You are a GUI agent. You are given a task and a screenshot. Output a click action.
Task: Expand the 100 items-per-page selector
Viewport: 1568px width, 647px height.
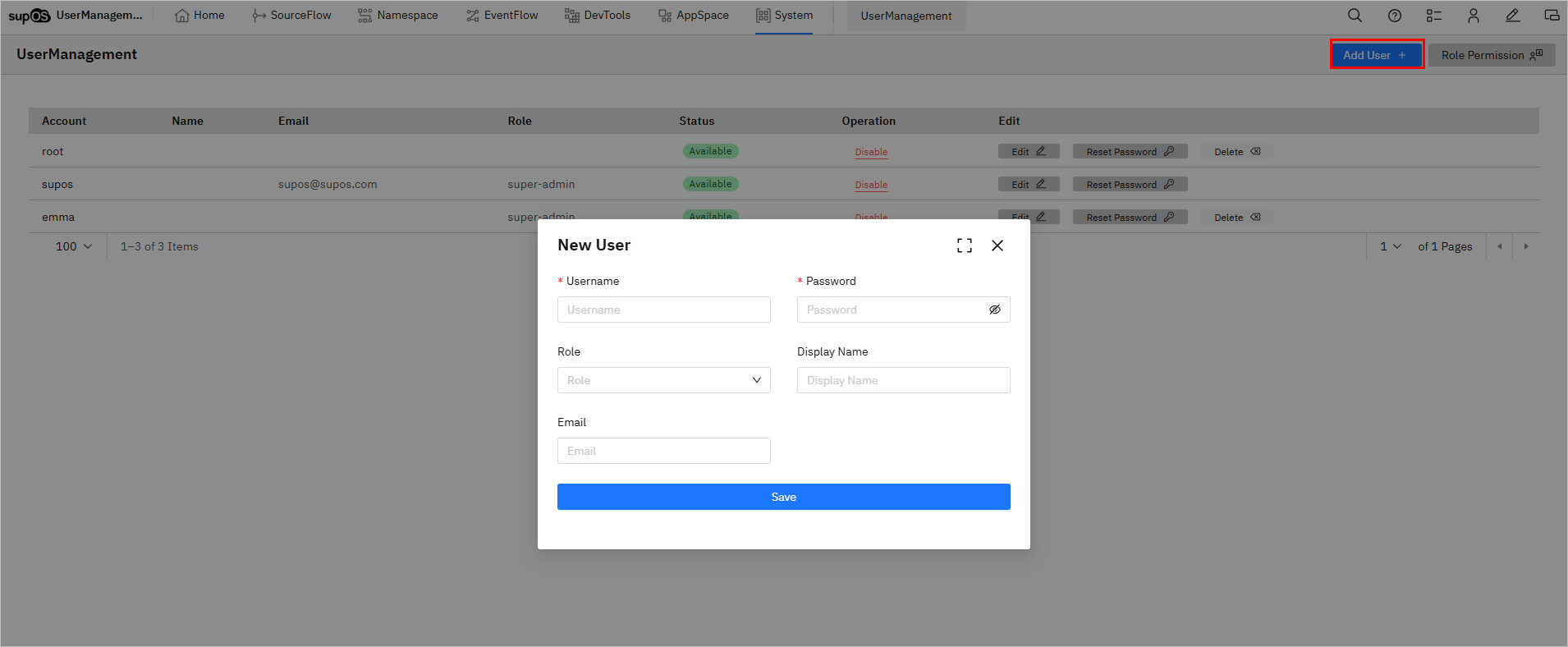tap(73, 246)
